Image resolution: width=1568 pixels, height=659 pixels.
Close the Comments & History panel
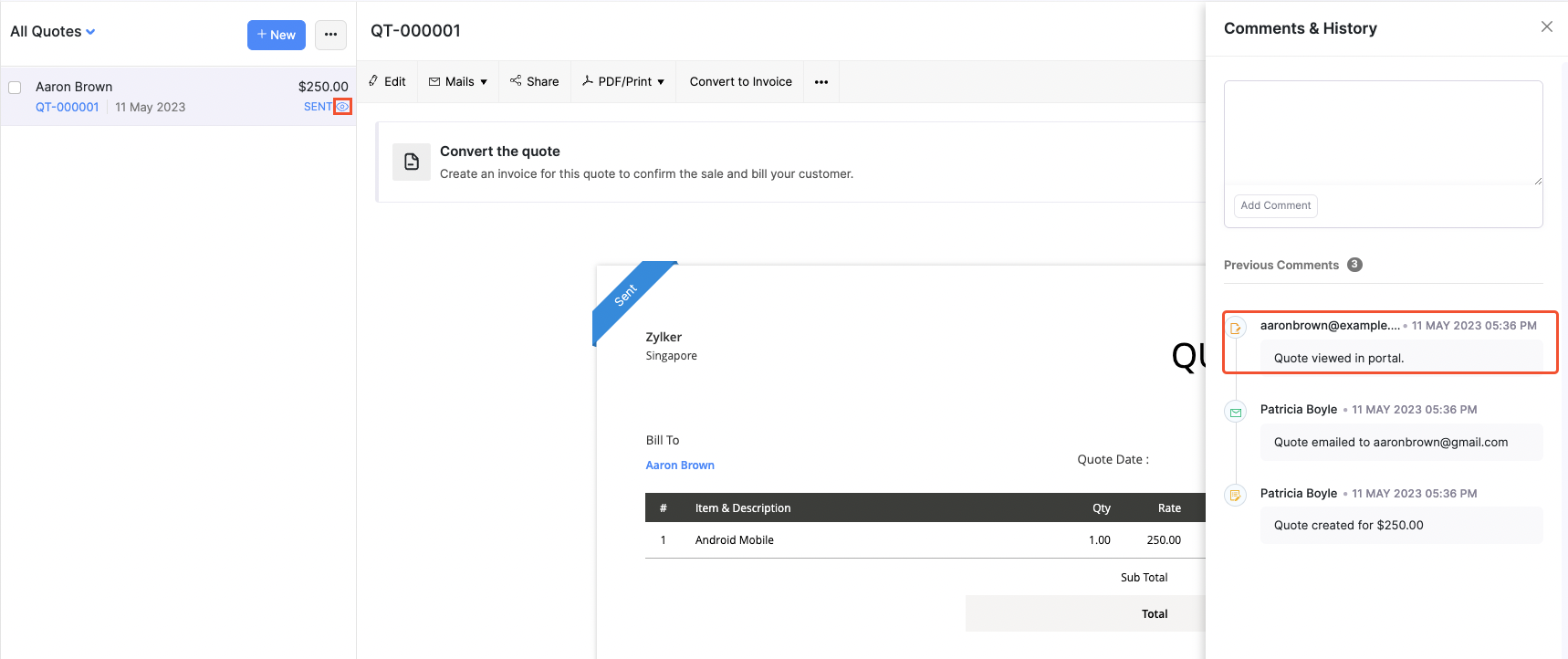1546,26
